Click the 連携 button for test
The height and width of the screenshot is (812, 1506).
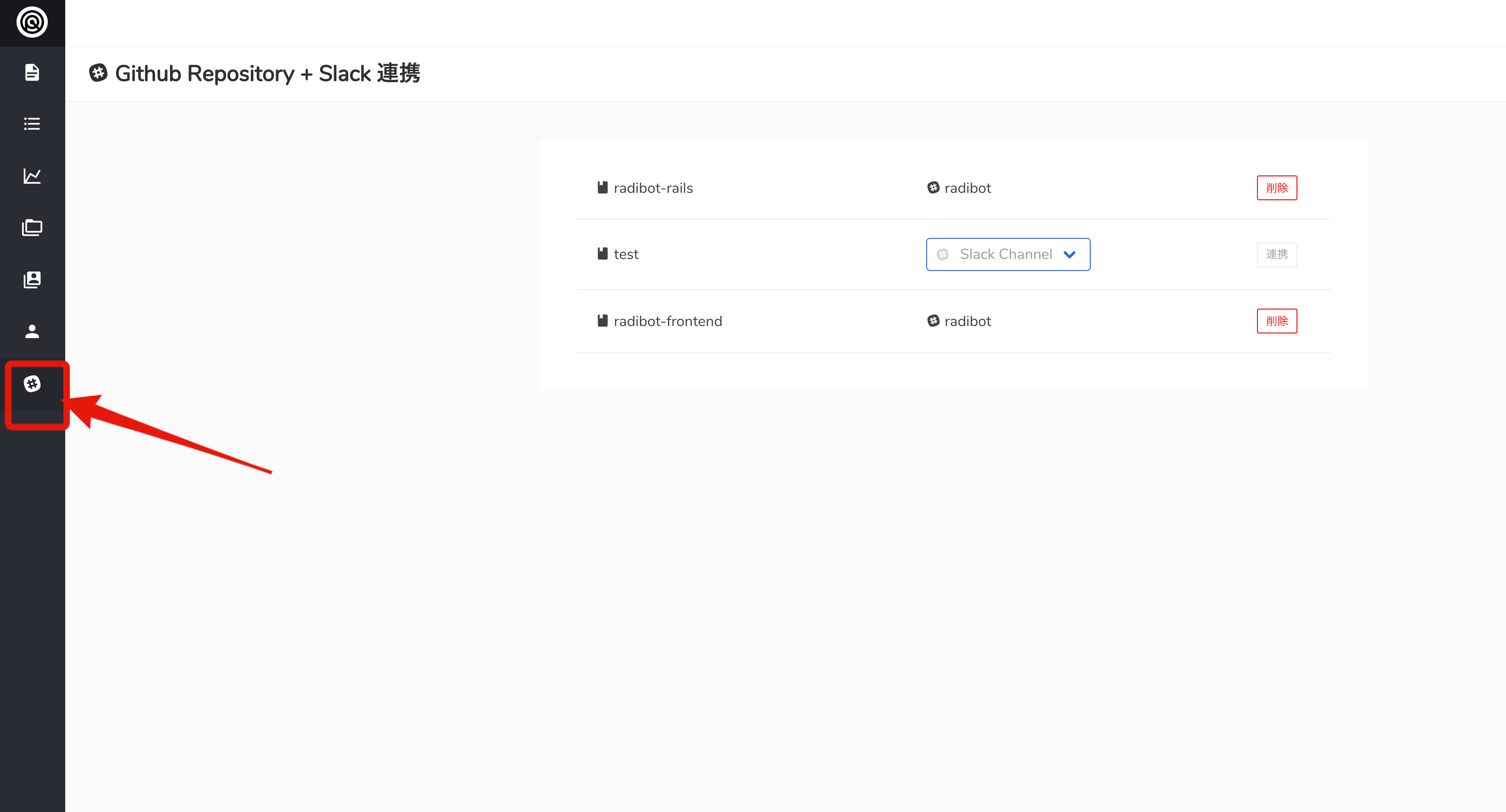(x=1276, y=254)
